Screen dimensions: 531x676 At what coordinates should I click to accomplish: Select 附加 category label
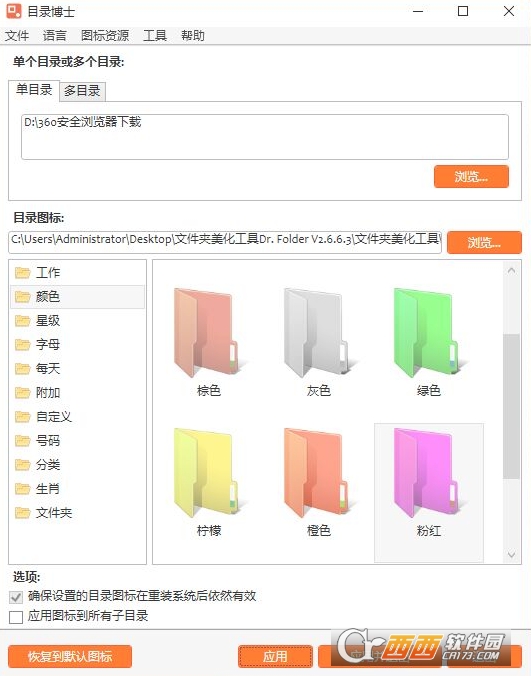[x=48, y=393]
